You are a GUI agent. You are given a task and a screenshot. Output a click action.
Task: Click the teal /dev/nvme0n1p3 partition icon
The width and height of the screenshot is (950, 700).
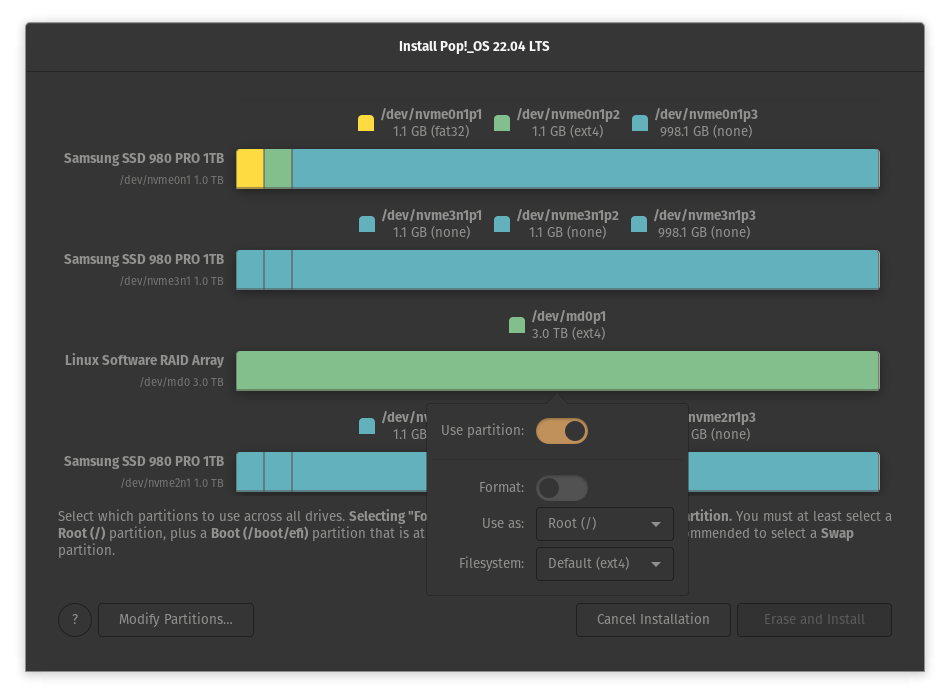point(639,122)
